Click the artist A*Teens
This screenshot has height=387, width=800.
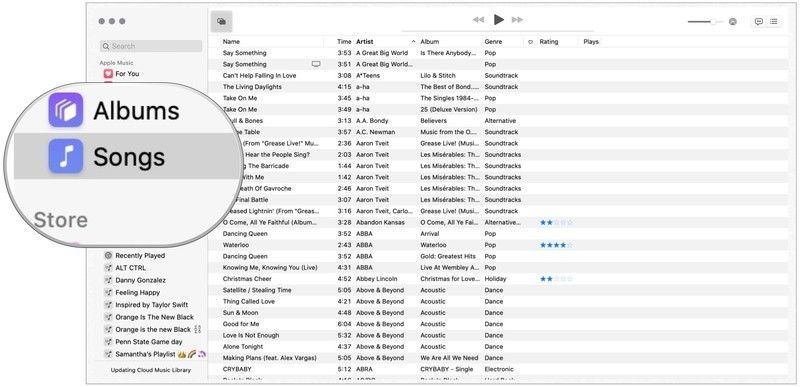pos(368,75)
